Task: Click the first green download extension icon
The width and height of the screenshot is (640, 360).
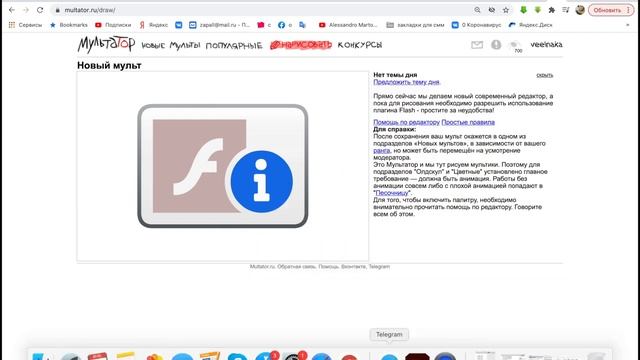Action: 523,10
